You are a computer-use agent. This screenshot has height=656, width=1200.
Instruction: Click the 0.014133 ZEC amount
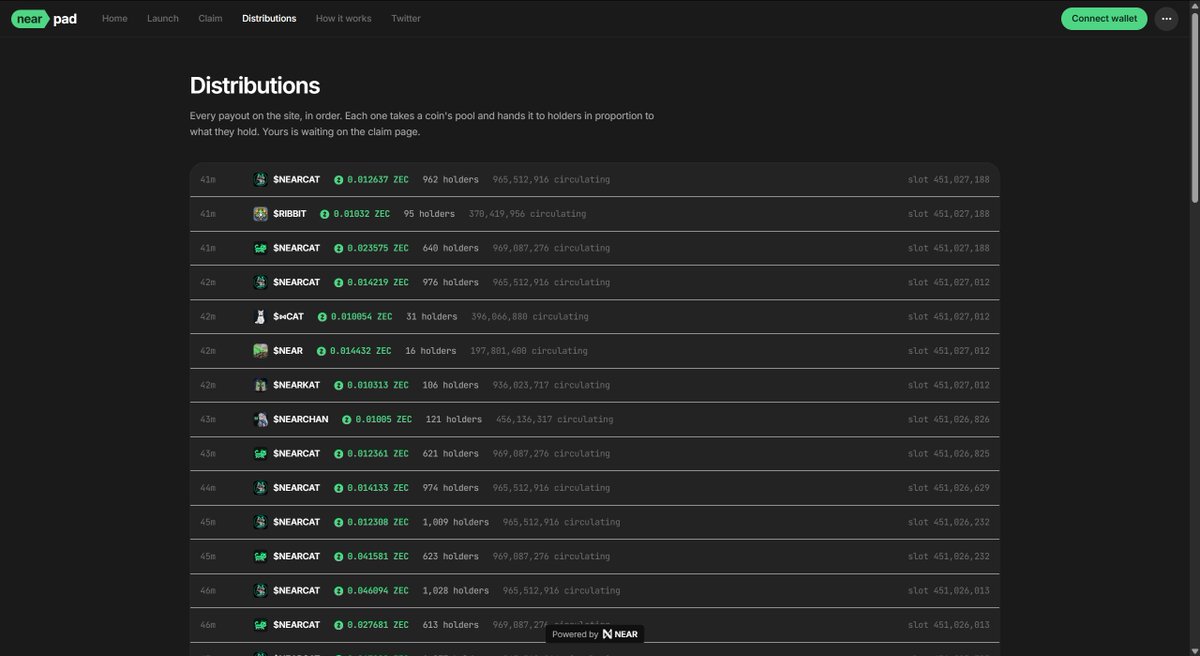click(378, 488)
